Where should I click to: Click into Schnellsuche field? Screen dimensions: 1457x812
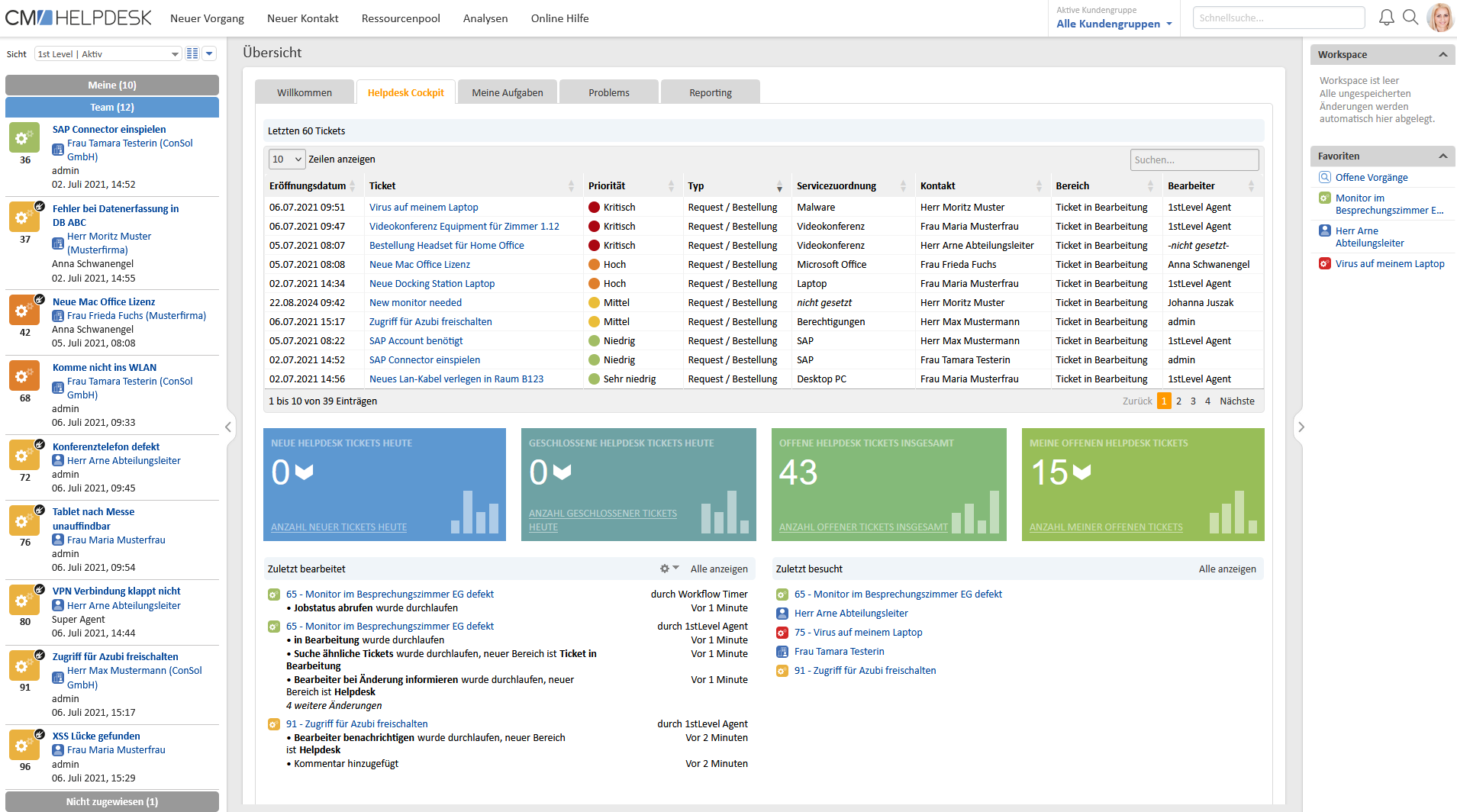tap(1279, 18)
